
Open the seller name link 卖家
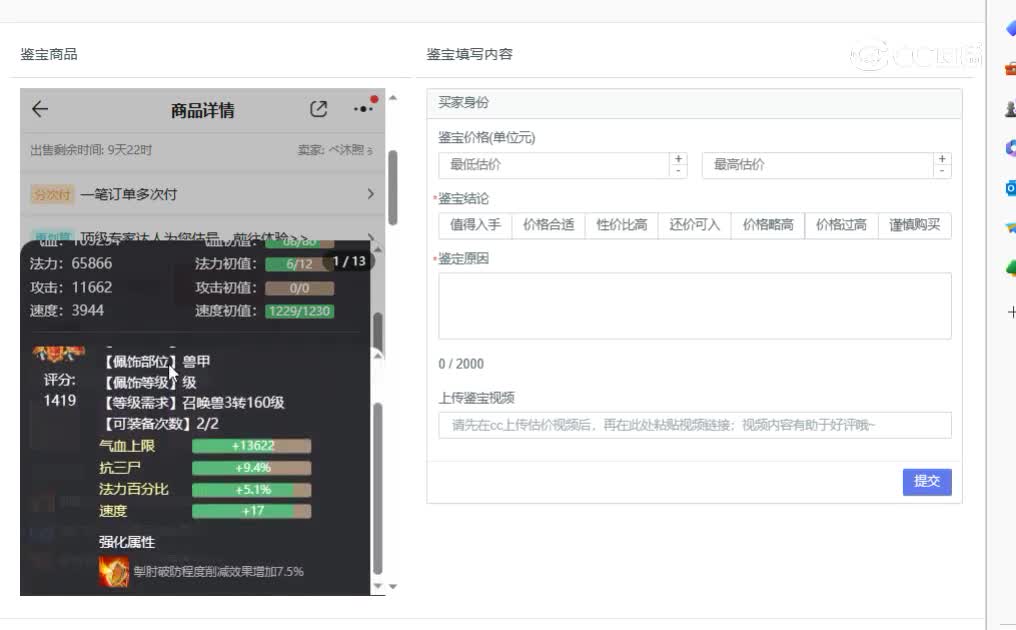335,150
